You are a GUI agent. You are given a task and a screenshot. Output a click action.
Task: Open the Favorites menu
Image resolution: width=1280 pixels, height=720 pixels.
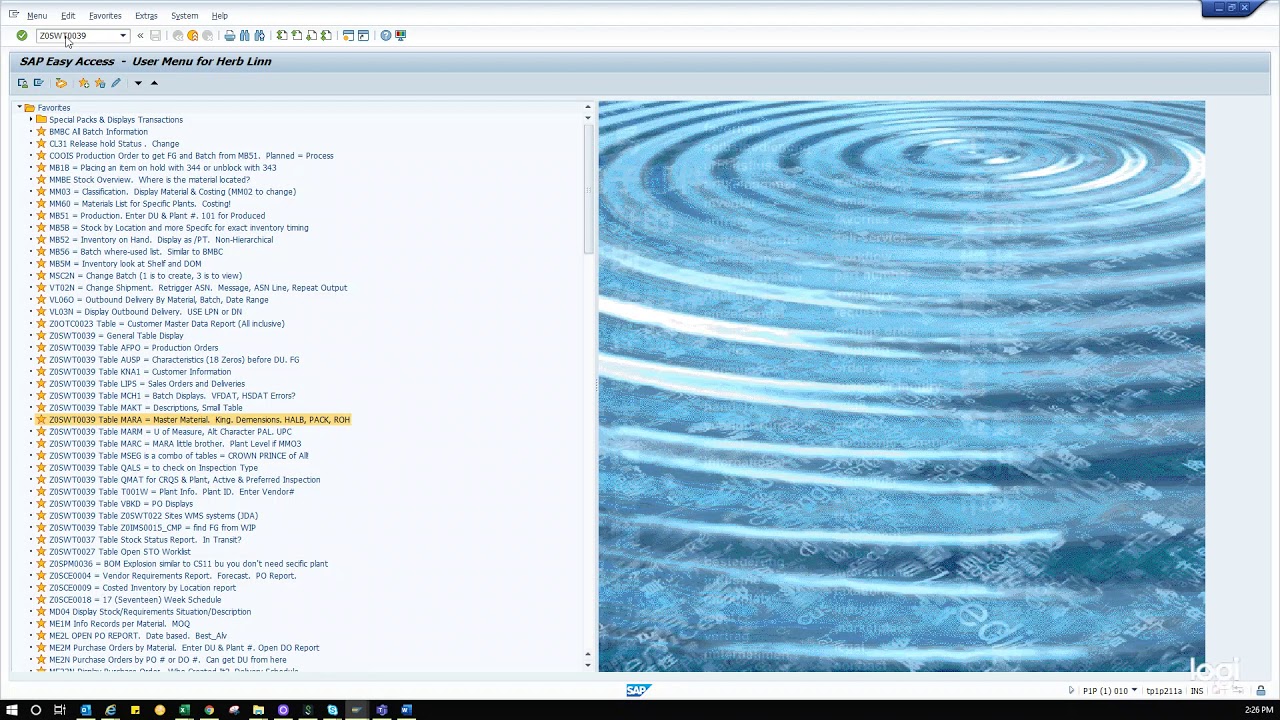coord(105,16)
